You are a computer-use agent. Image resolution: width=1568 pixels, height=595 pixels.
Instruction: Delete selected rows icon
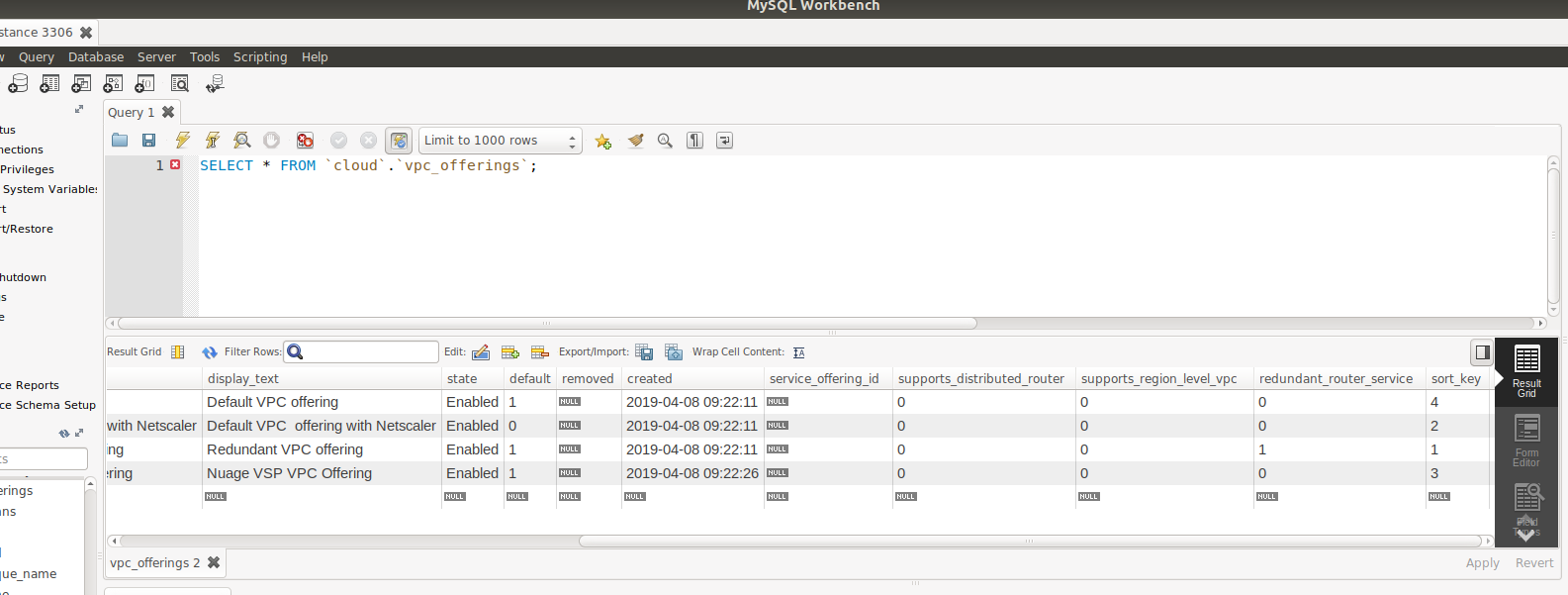tap(540, 352)
